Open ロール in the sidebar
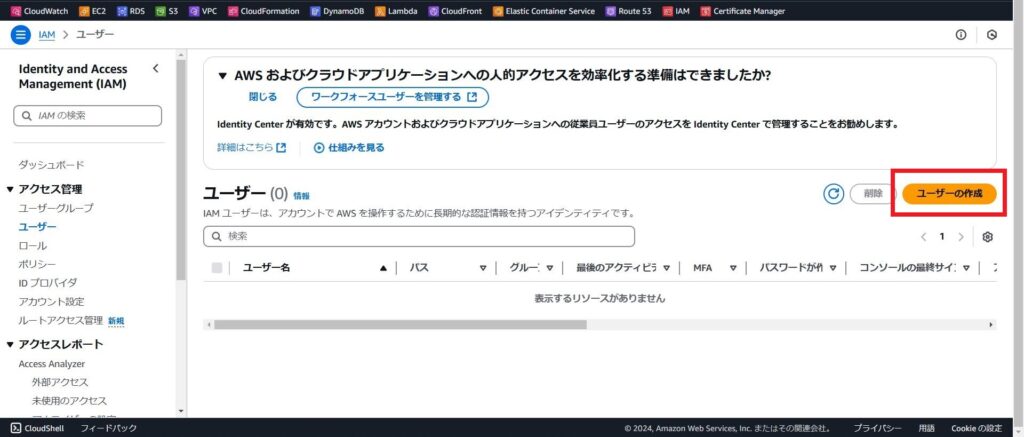The width and height of the screenshot is (1024, 437). (33, 245)
